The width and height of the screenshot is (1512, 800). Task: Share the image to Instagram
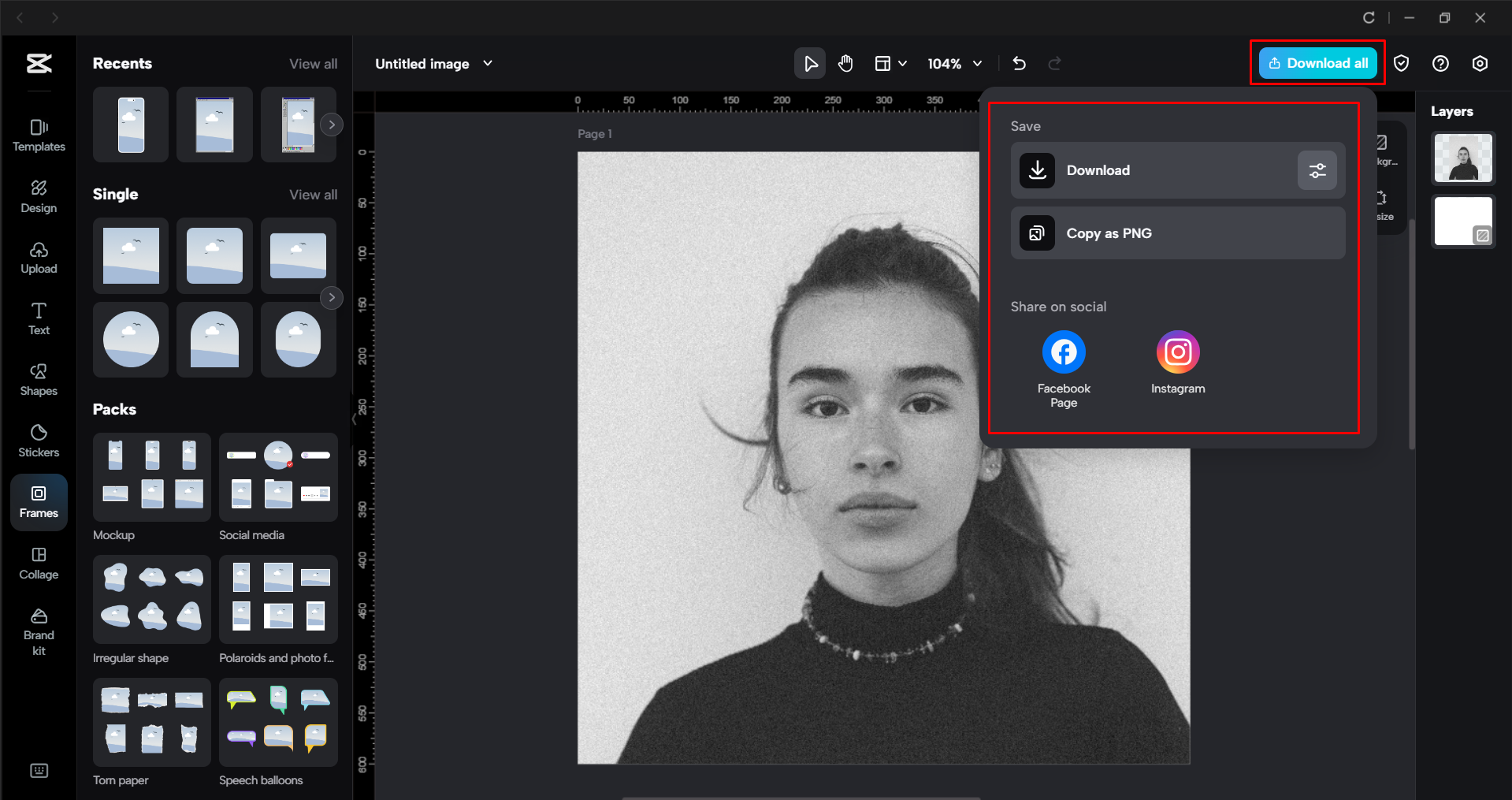pos(1177,352)
